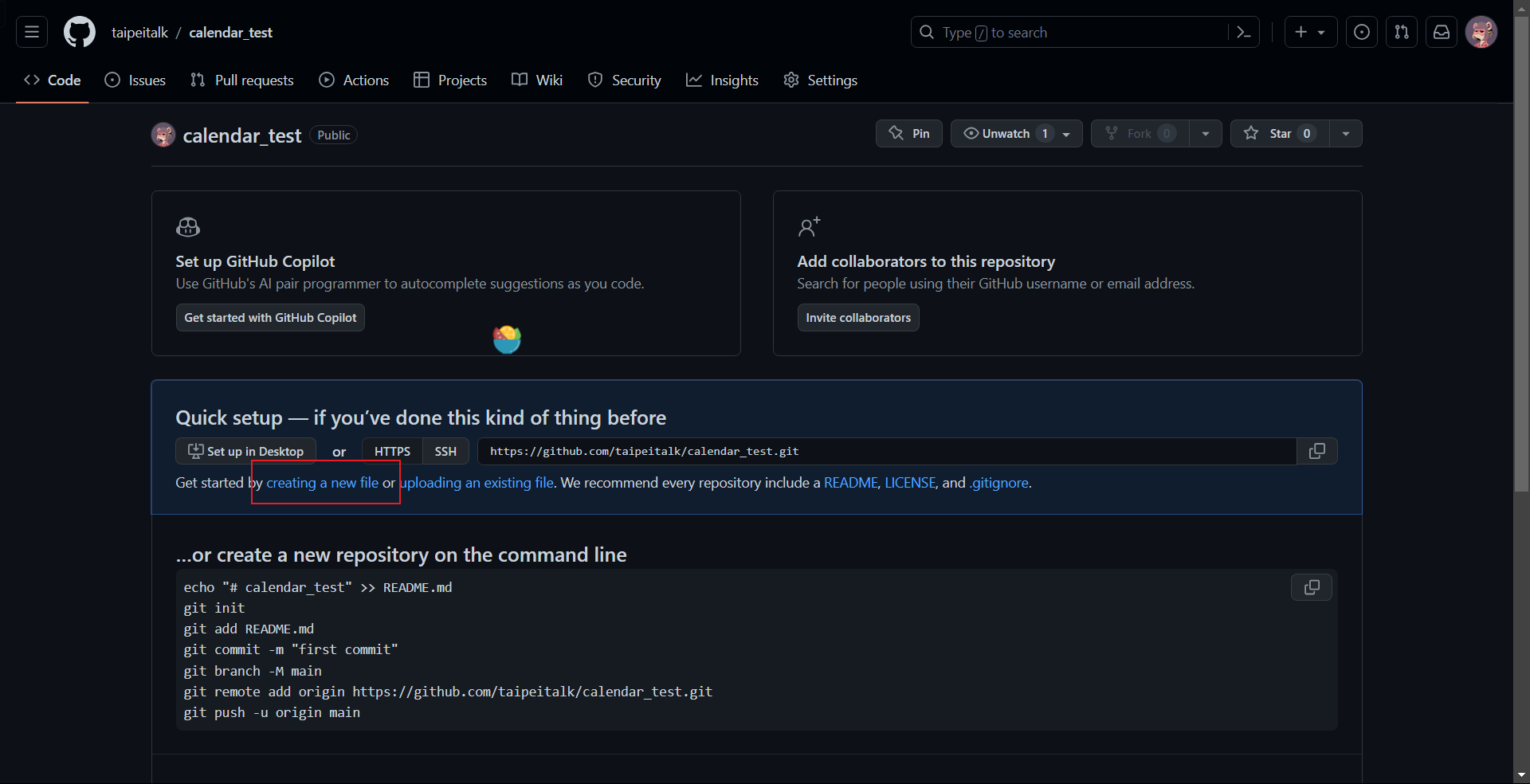This screenshot has height=784, width=1530.
Task: Open the Issues tab
Action: pyautogui.click(x=135, y=80)
